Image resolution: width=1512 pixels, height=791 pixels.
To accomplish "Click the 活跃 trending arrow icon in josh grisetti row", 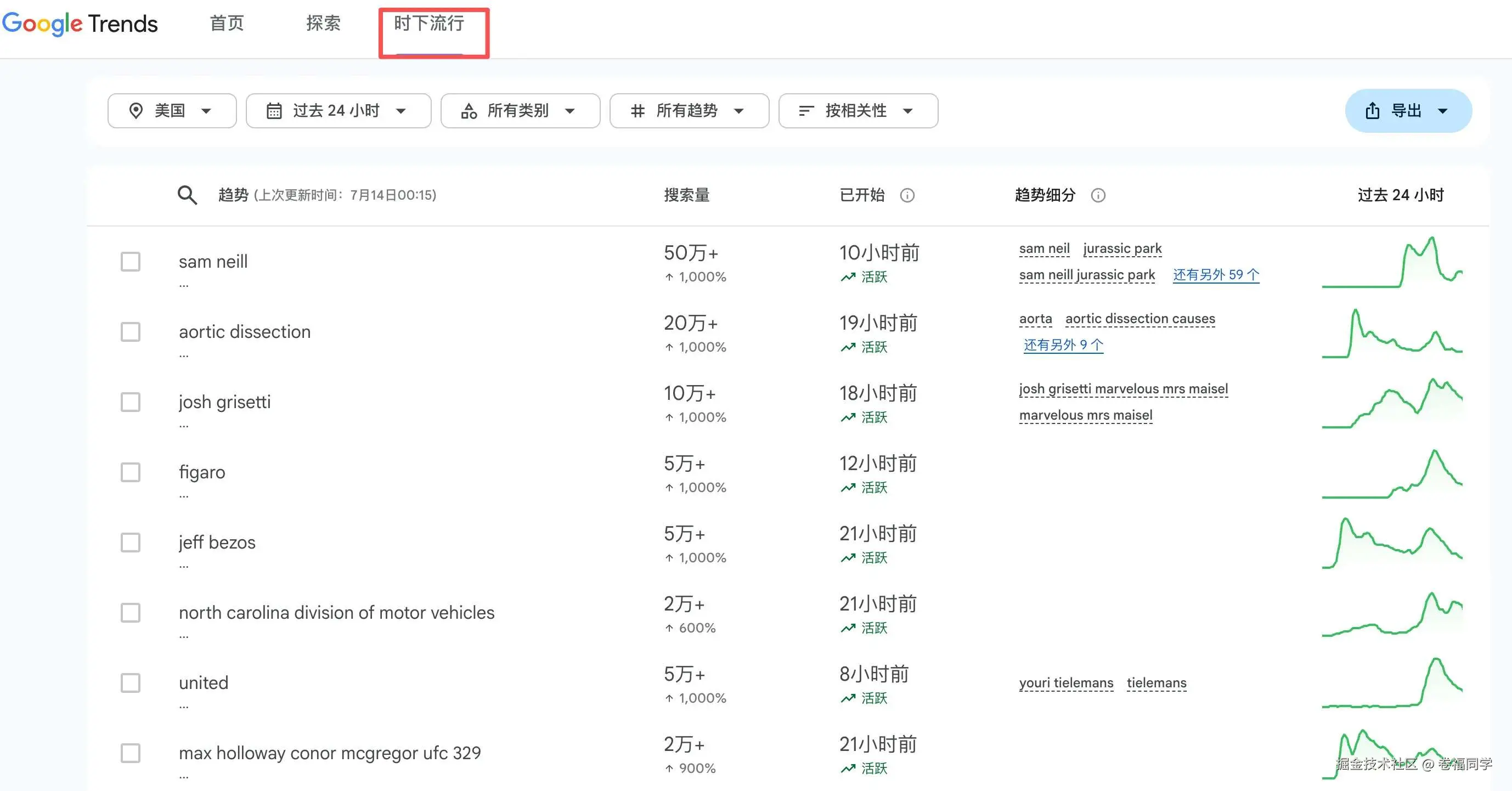I will 848,417.
